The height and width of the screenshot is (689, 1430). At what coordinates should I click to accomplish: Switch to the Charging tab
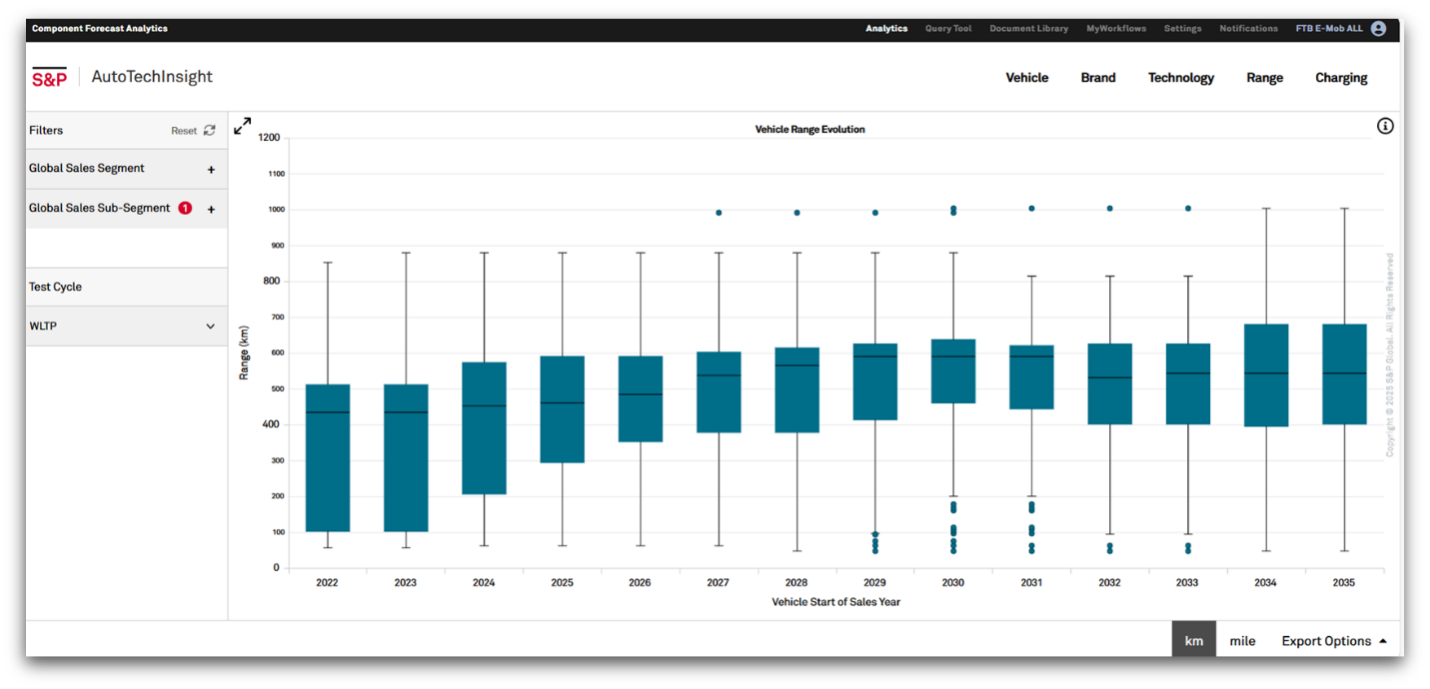point(1341,78)
